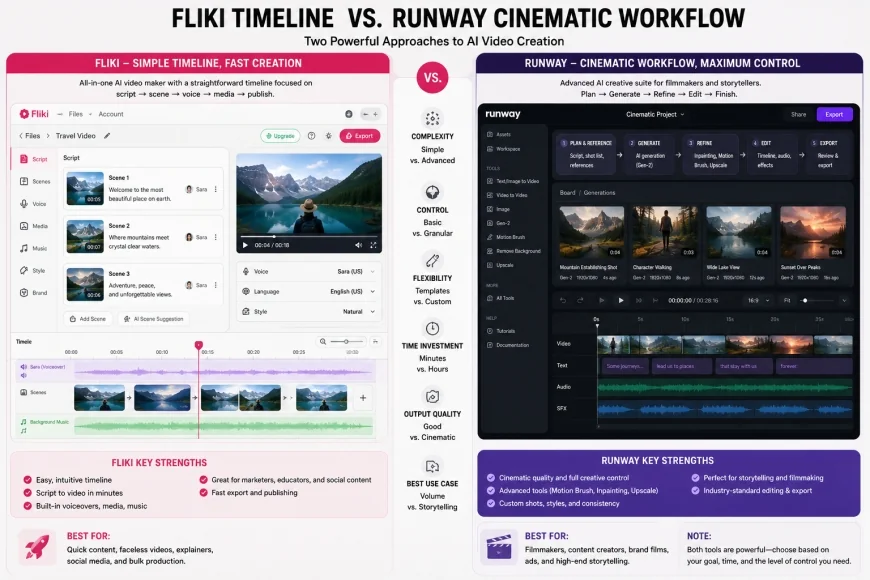Viewport: 870px width, 580px height.
Task: Select the Refine workflow step
Action: tap(711, 154)
